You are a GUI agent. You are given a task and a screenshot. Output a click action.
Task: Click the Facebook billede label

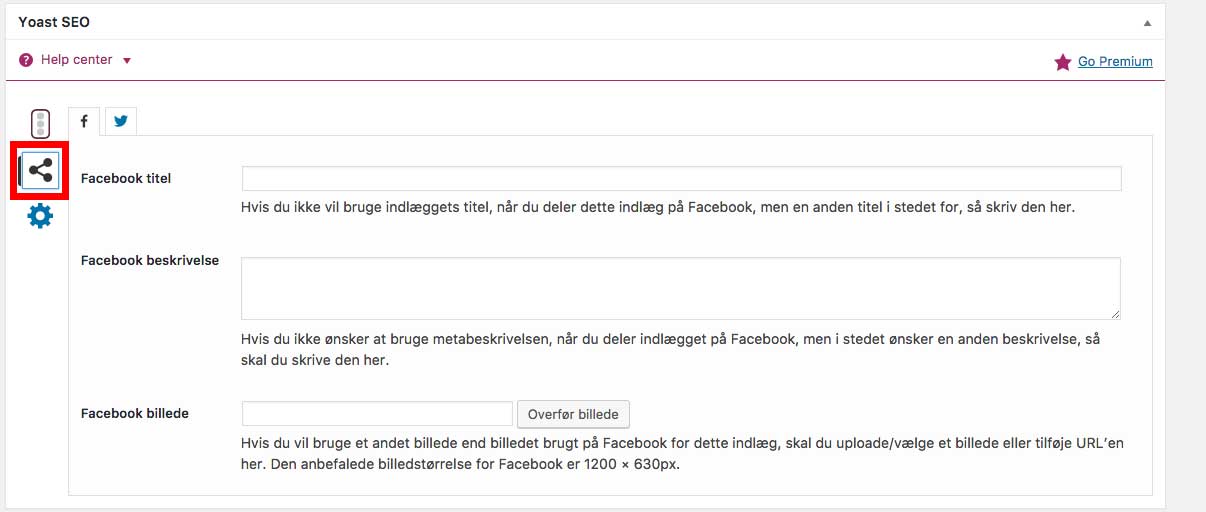135,413
